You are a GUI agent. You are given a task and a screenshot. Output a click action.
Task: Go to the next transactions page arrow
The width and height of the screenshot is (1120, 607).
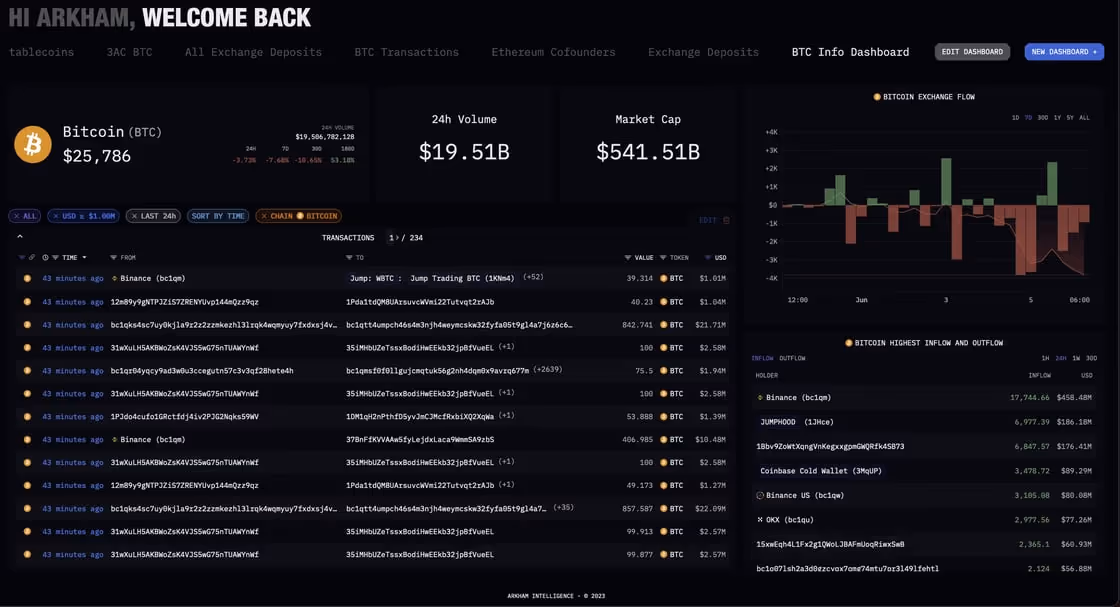pos(398,237)
